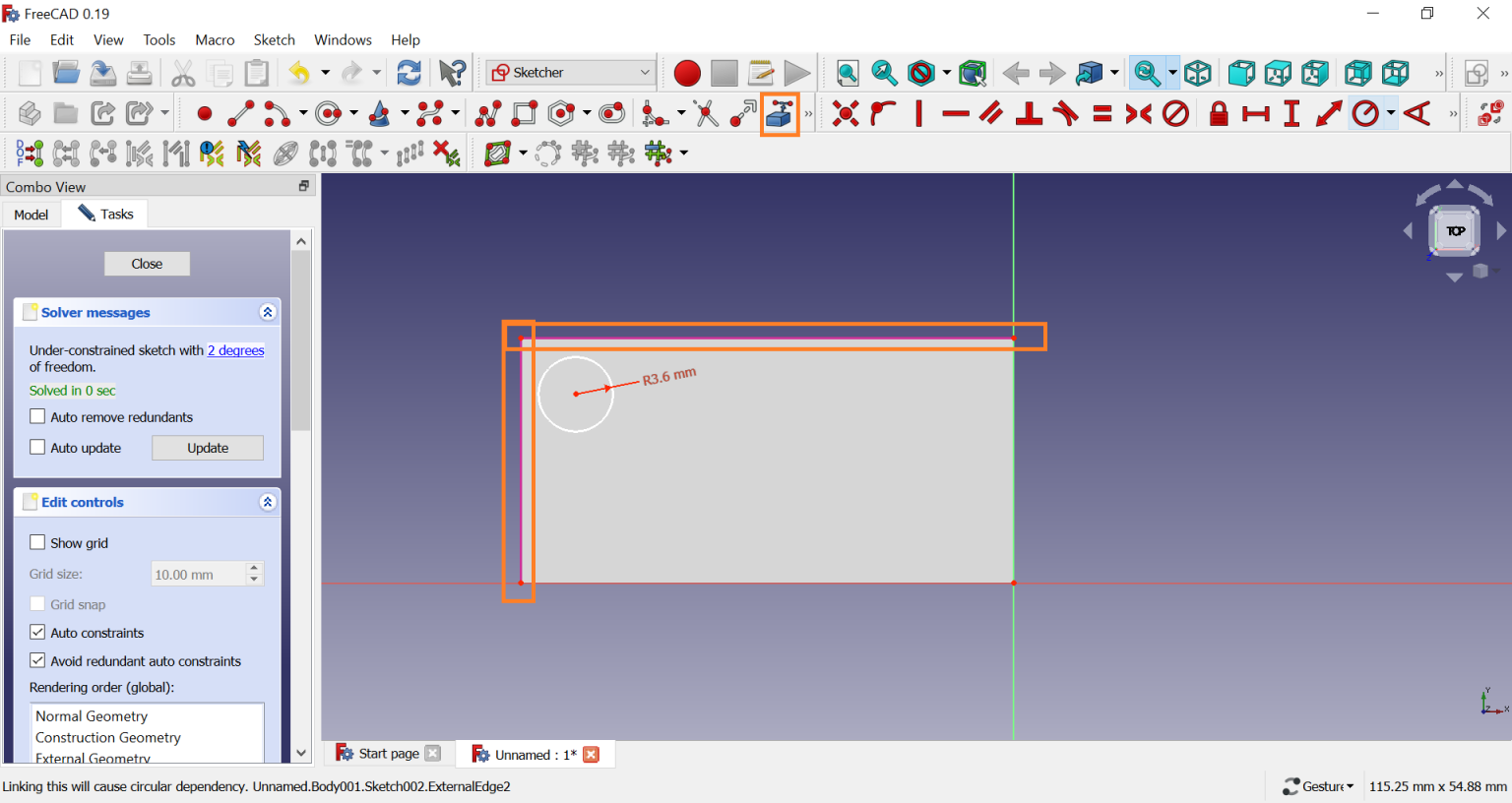This screenshot has width=1512, height=803.
Task: Apply the Coincident constraint tool
Action: coord(845,114)
